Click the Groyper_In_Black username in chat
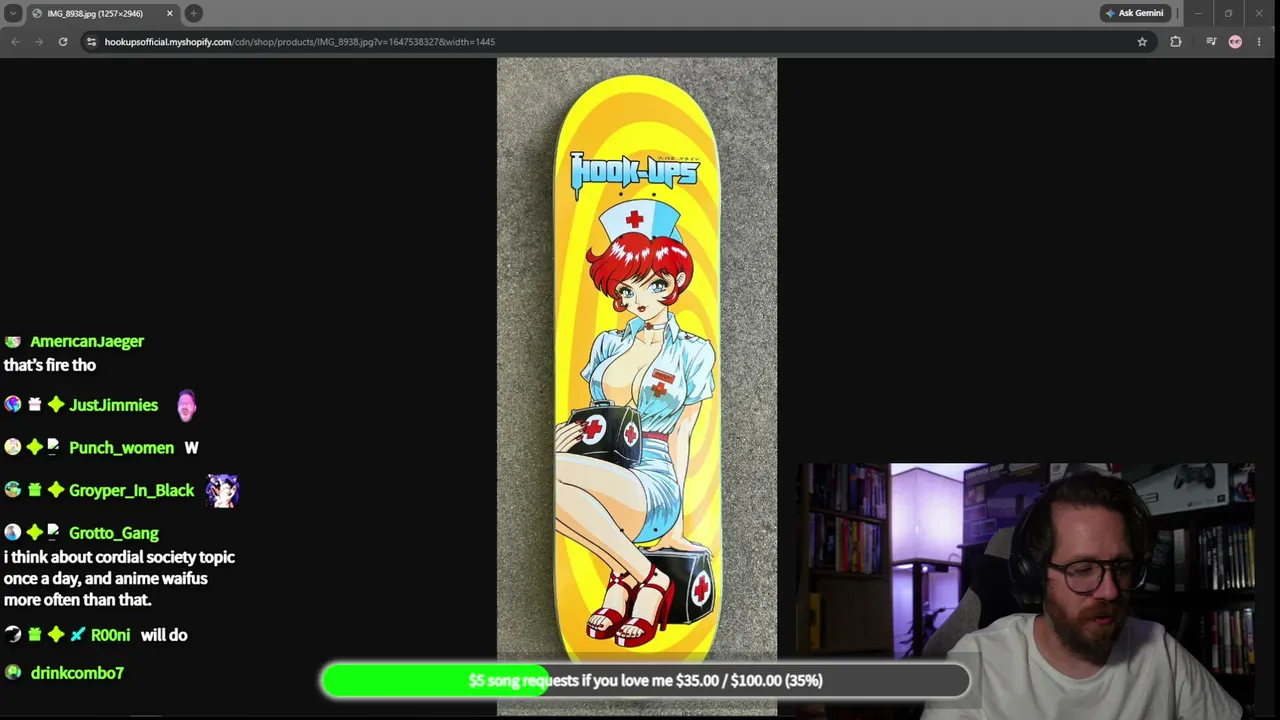 [131, 490]
